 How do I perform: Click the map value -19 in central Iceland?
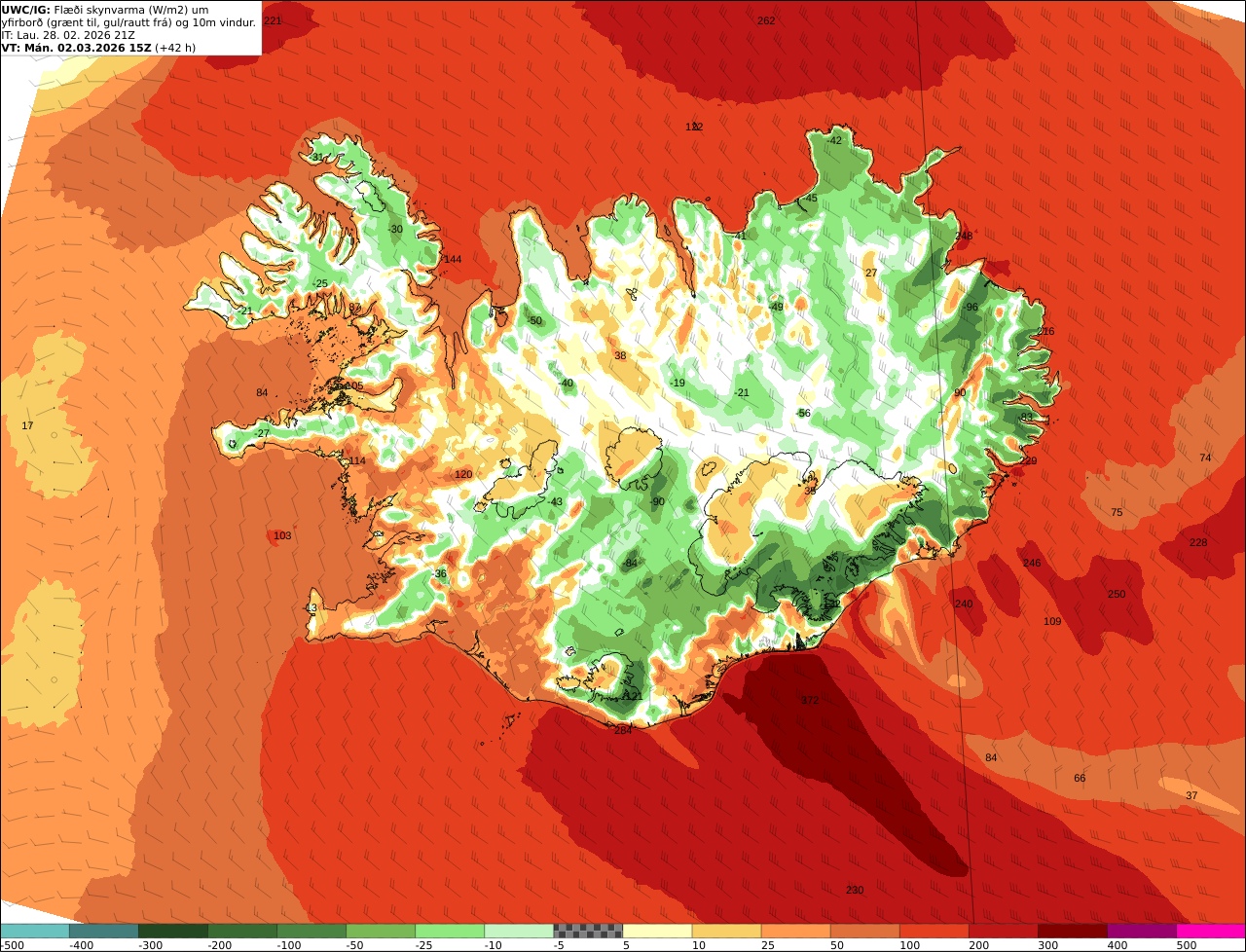[678, 383]
